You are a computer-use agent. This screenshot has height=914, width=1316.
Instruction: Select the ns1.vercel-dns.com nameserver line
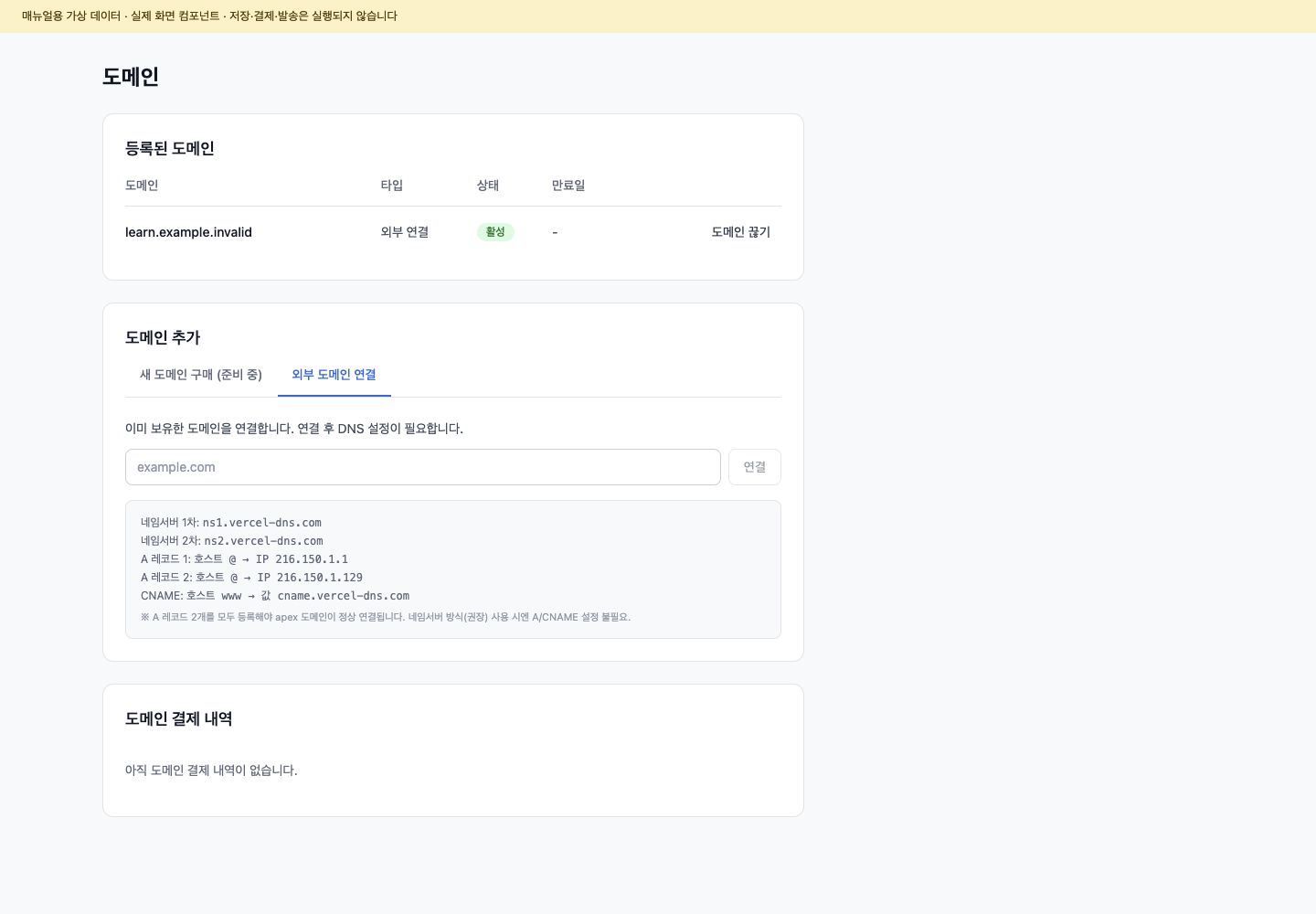tap(231, 523)
